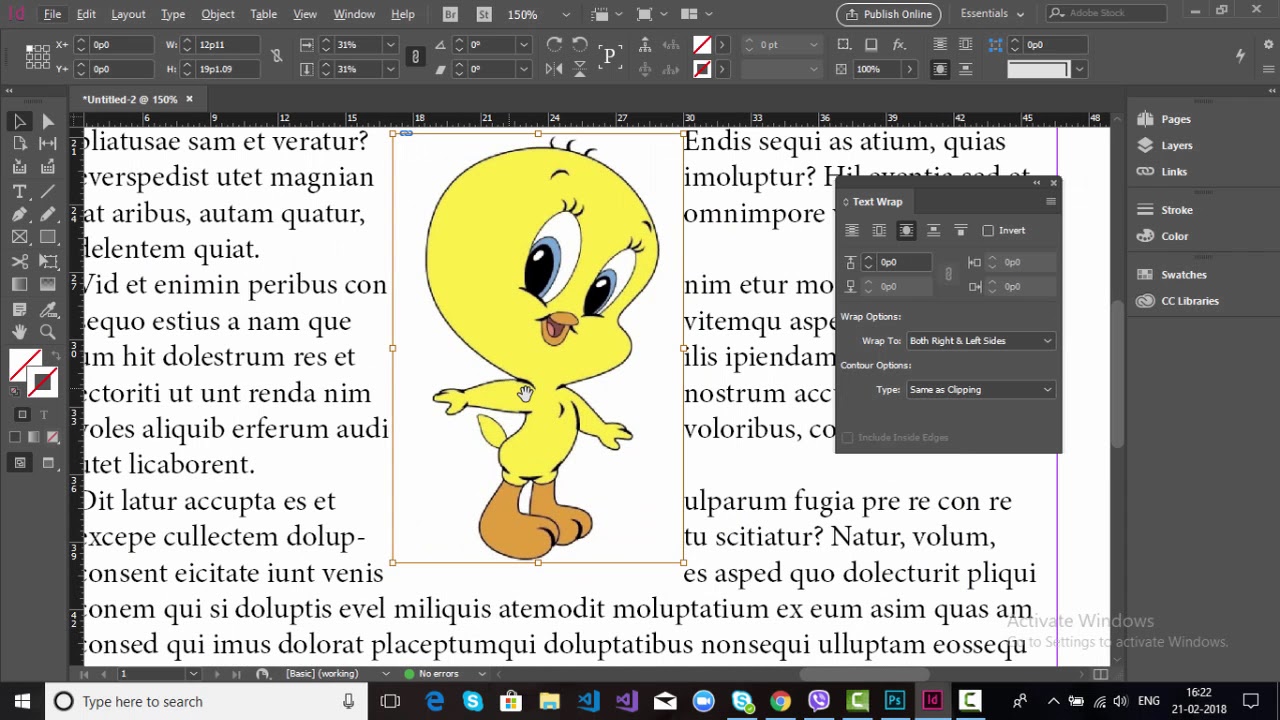Expand the No errors preflight menu
The image size is (1280, 720).
482,674
